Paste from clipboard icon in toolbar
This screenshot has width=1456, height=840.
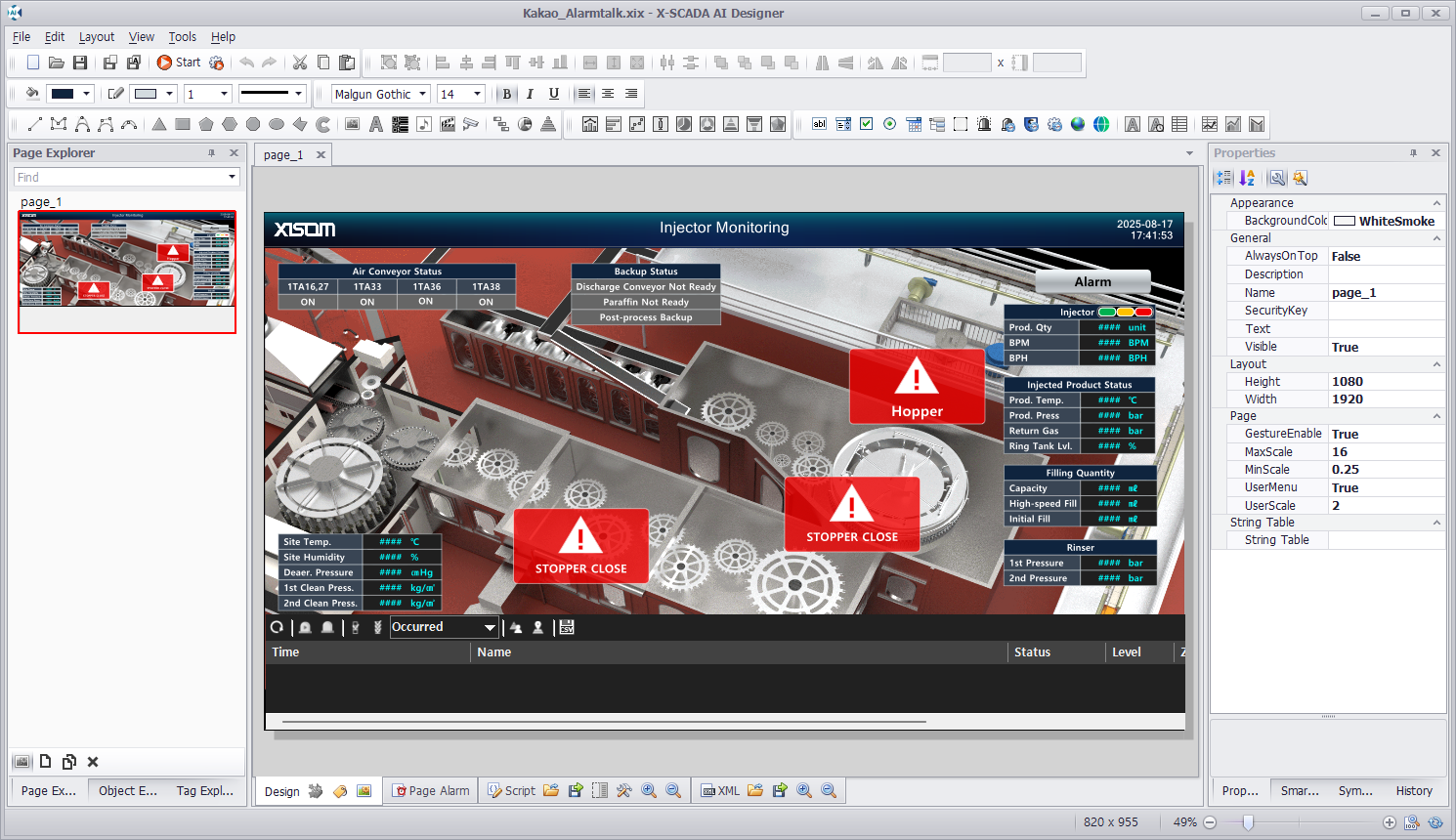tap(347, 63)
